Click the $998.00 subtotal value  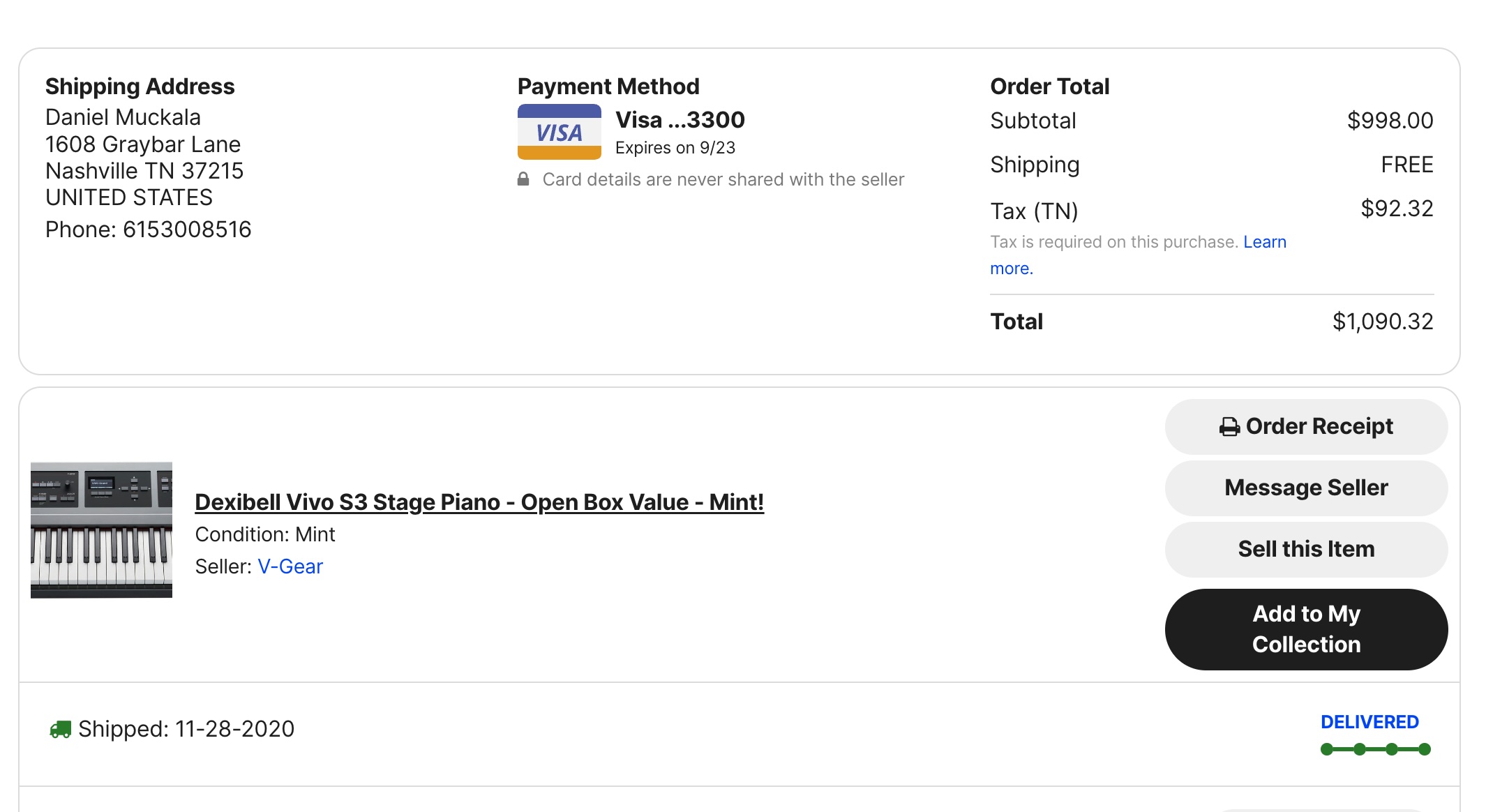(x=1389, y=121)
